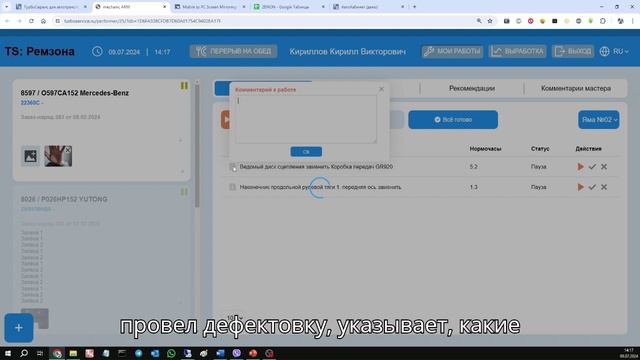Click the All ready (Всё готово) button
This screenshot has height=360, width=640.
(x=453, y=120)
